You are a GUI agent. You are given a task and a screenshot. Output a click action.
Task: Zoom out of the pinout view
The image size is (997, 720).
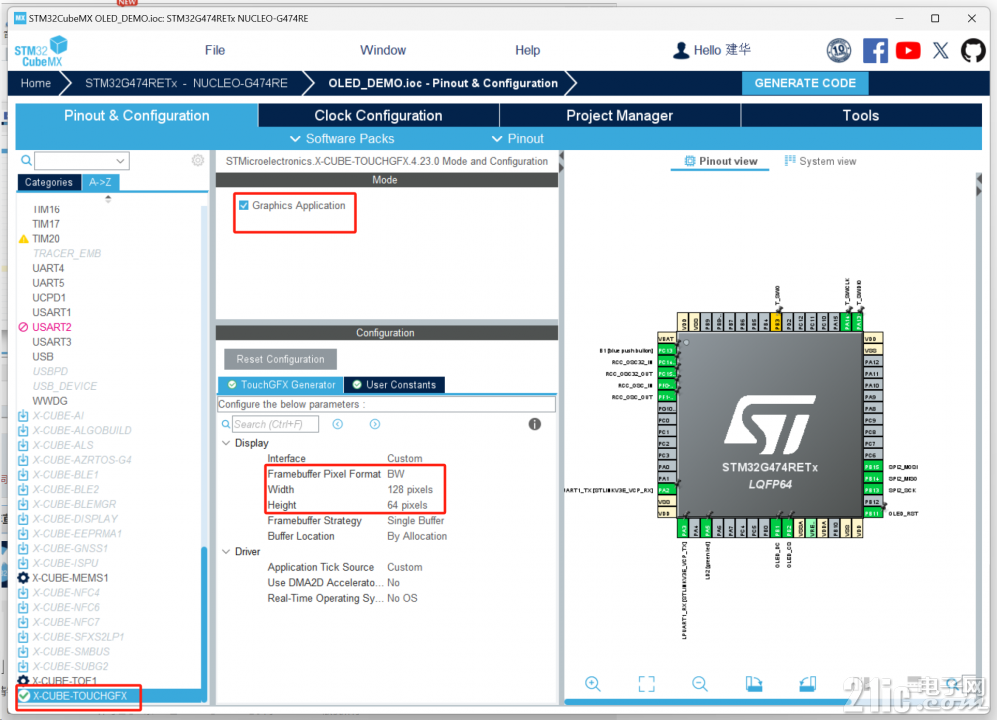[699, 684]
